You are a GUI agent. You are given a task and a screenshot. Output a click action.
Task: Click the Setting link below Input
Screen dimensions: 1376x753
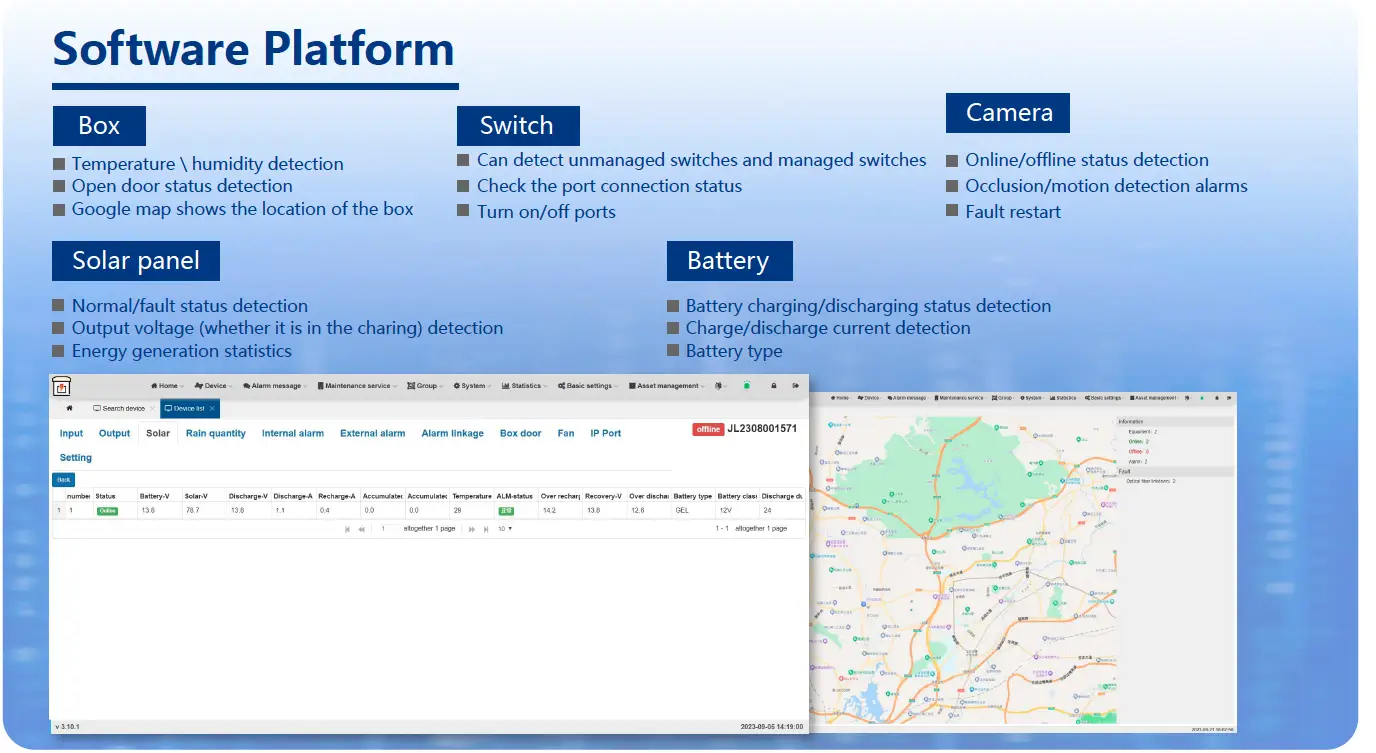point(75,458)
